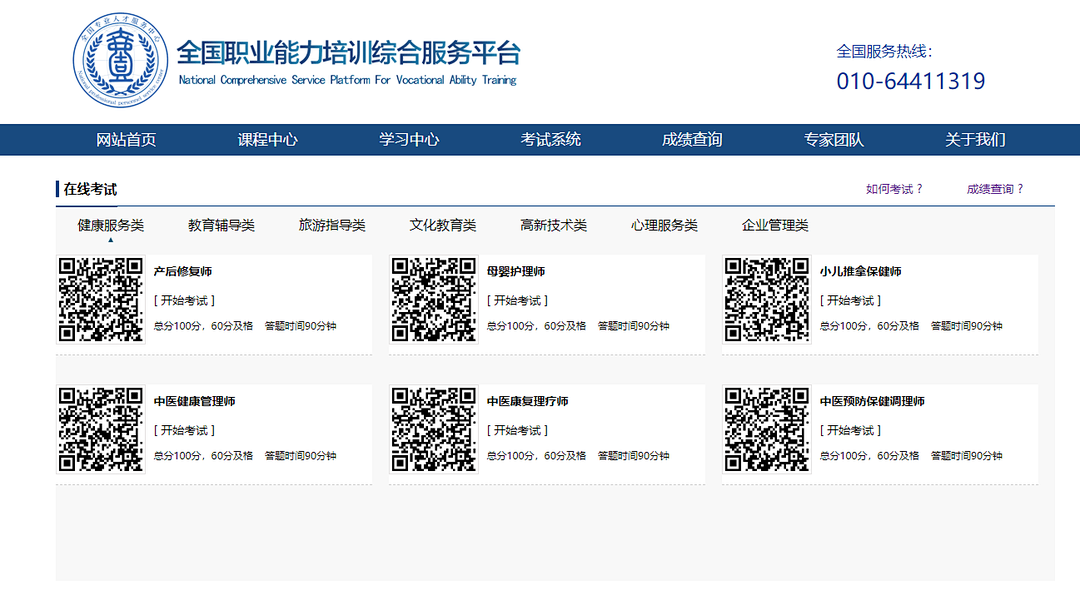This screenshot has height=595, width=1080.
Task: Click the 如何考试？ help link
Action: [894, 189]
